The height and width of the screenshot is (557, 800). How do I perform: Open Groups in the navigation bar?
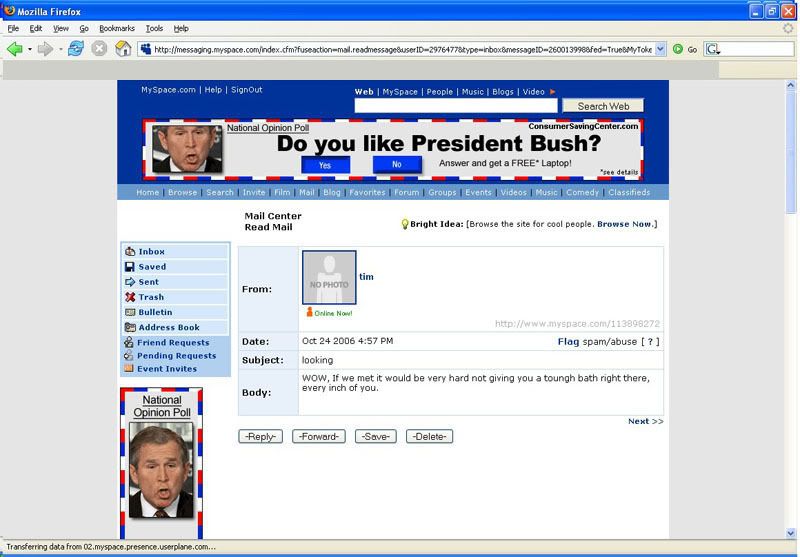442,192
